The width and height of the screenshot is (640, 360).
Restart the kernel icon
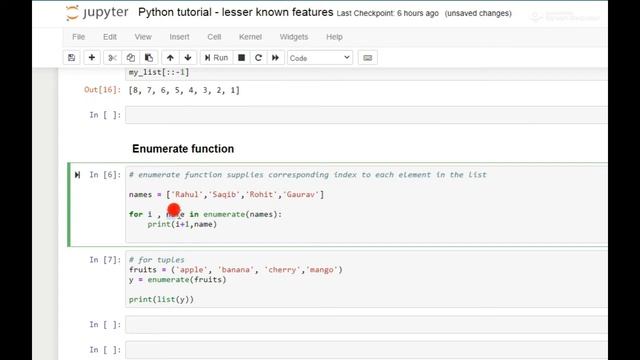pyautogui.click(x=258, y=58)
